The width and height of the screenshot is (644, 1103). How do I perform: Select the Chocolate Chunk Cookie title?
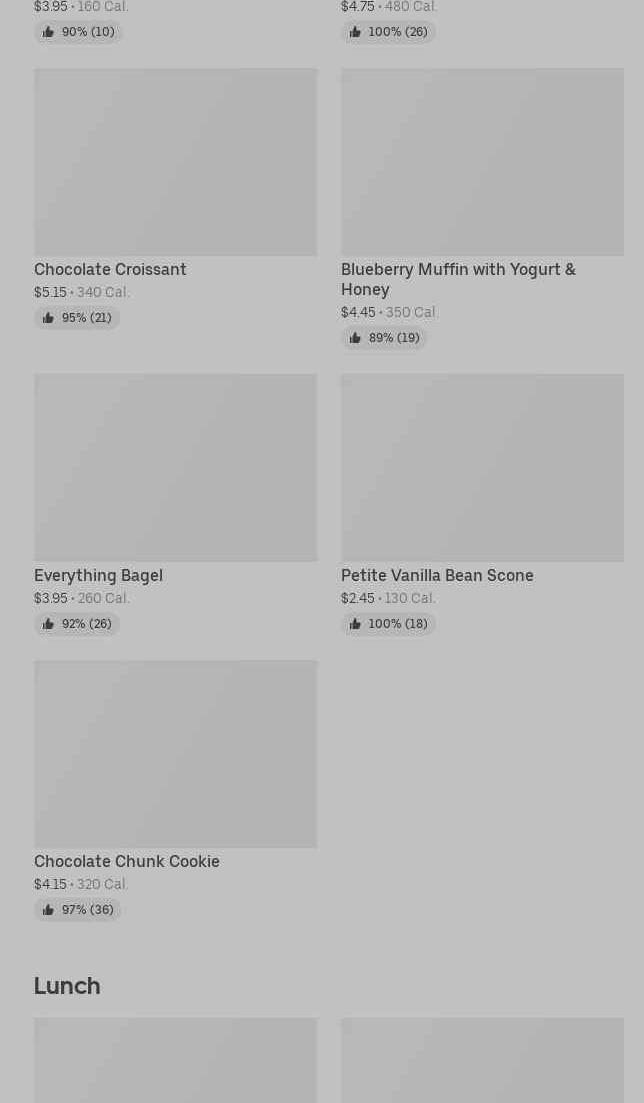point(127,861)
